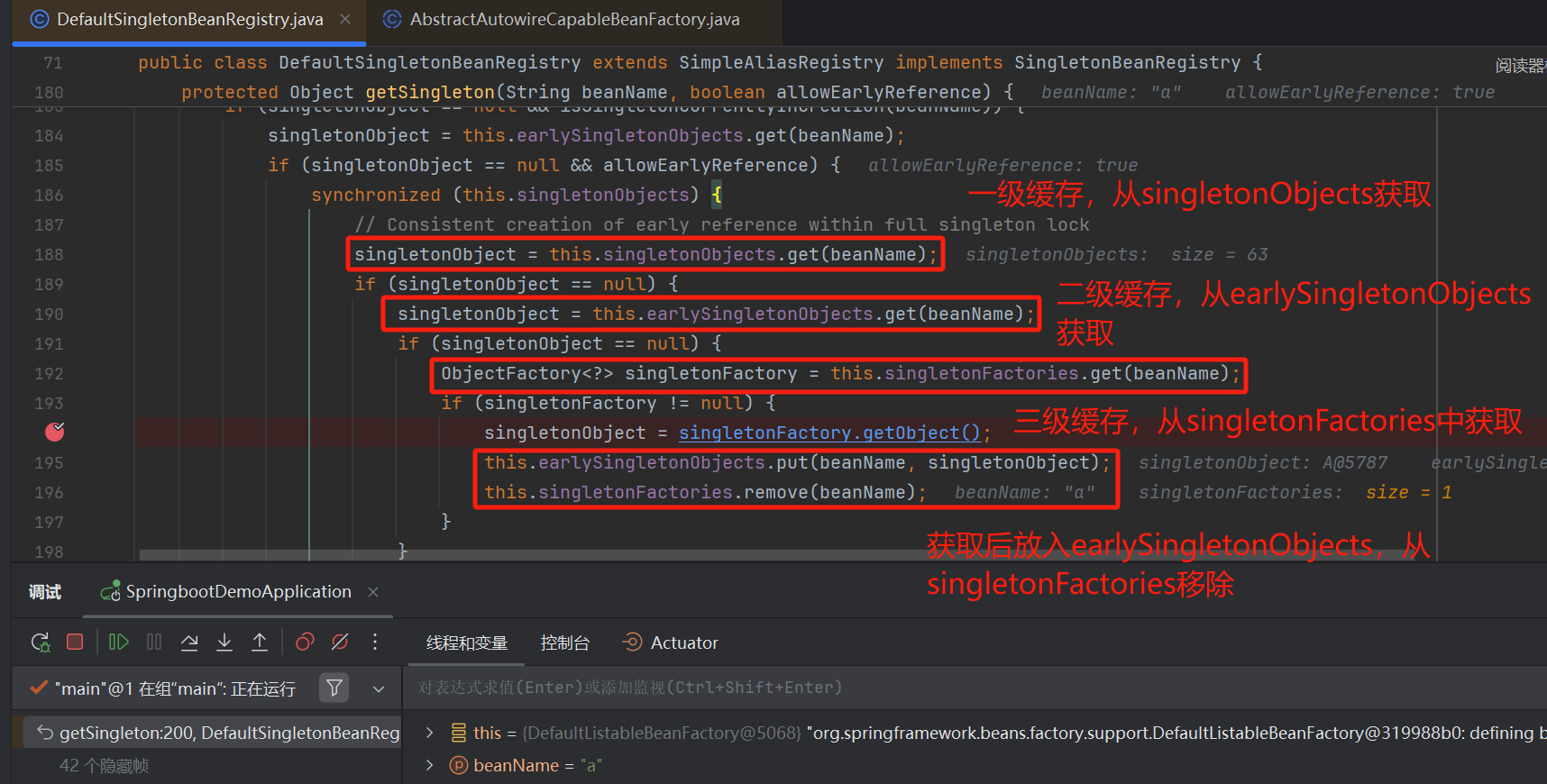Screen dimensions: 1547x784
Task: Expand the beanName variable node
Action: [430, 765]
